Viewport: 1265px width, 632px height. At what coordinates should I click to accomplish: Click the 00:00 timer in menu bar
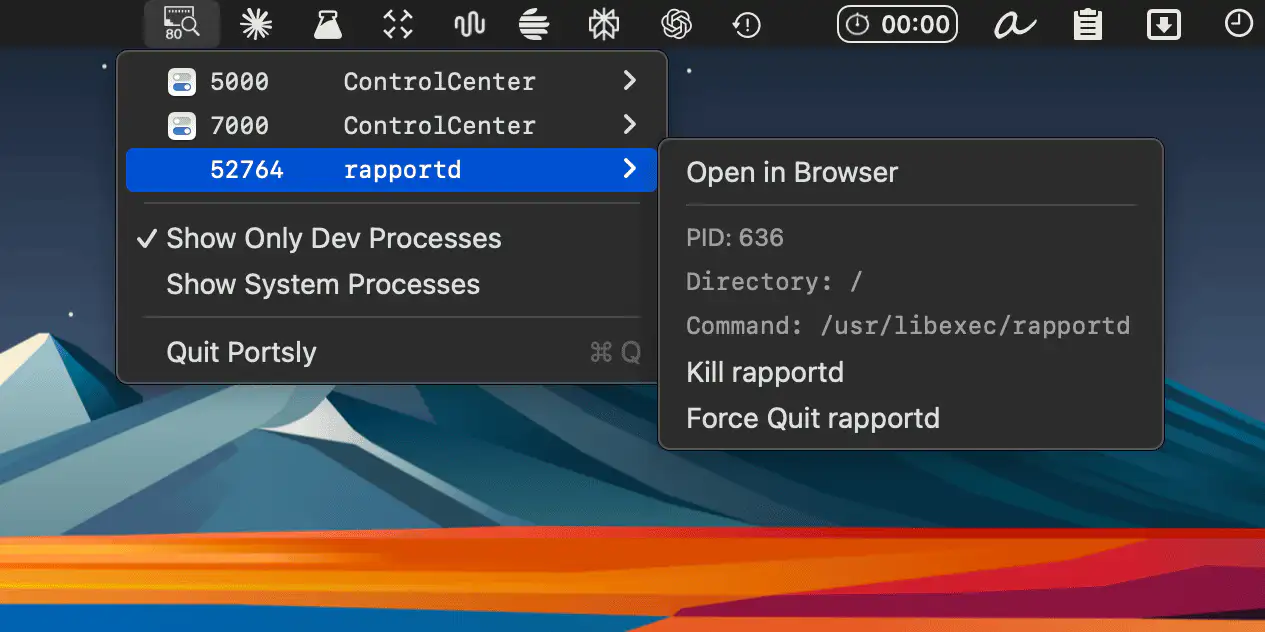(x=897, y=24)
